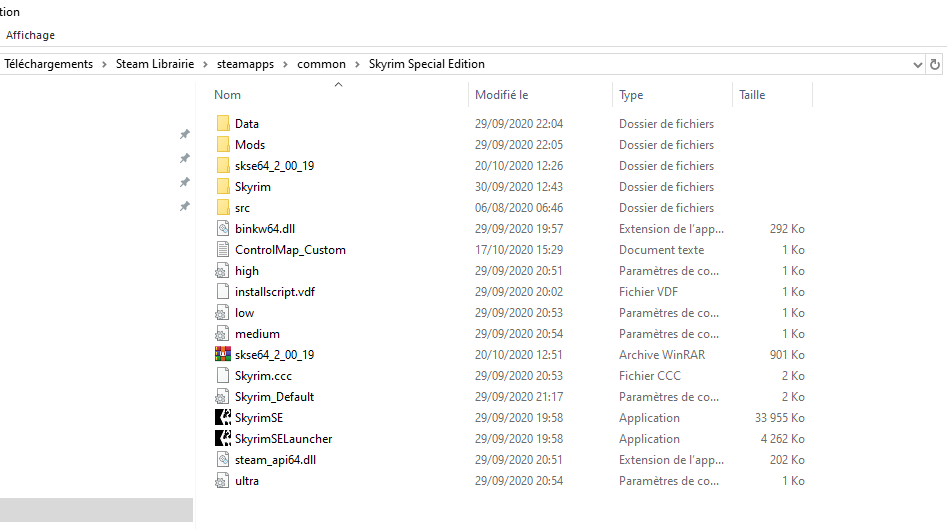Click the 901 Ko size cell
Image resolution: width=947 pixels, height=529 pixels.
click(x=787, y=355)
